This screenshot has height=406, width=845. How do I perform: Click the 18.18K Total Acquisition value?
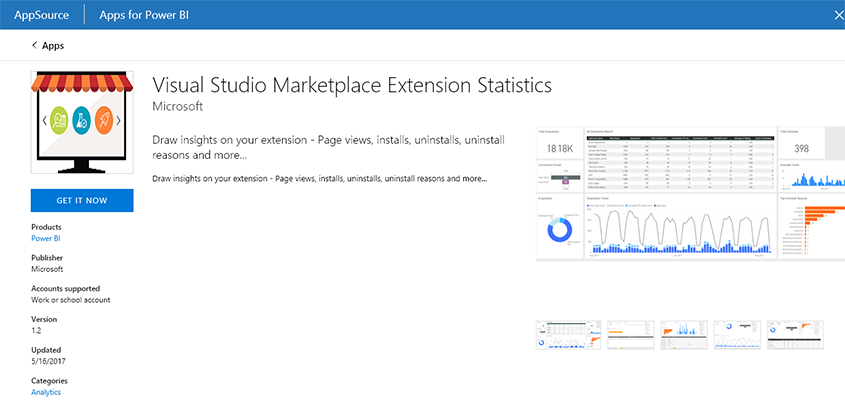pos(560,149)
